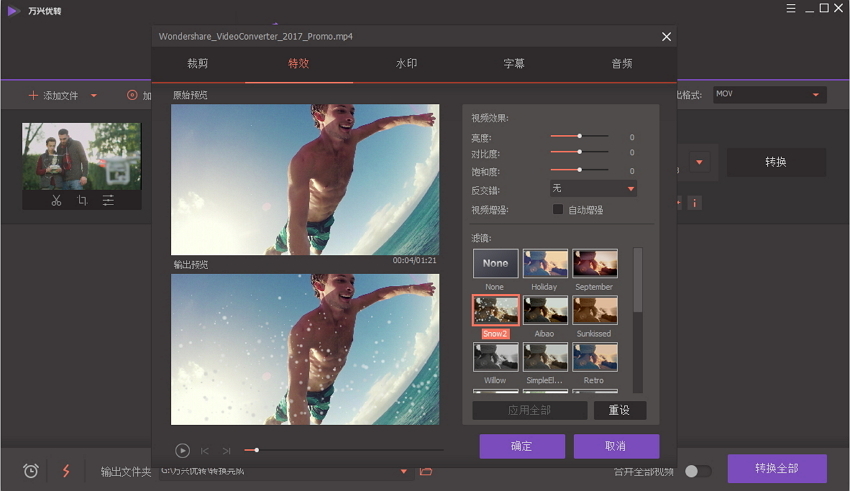Open effects adjust icon under the thumbnail
The width and height of the screenshot is (850, 491).
pos(108,201)
